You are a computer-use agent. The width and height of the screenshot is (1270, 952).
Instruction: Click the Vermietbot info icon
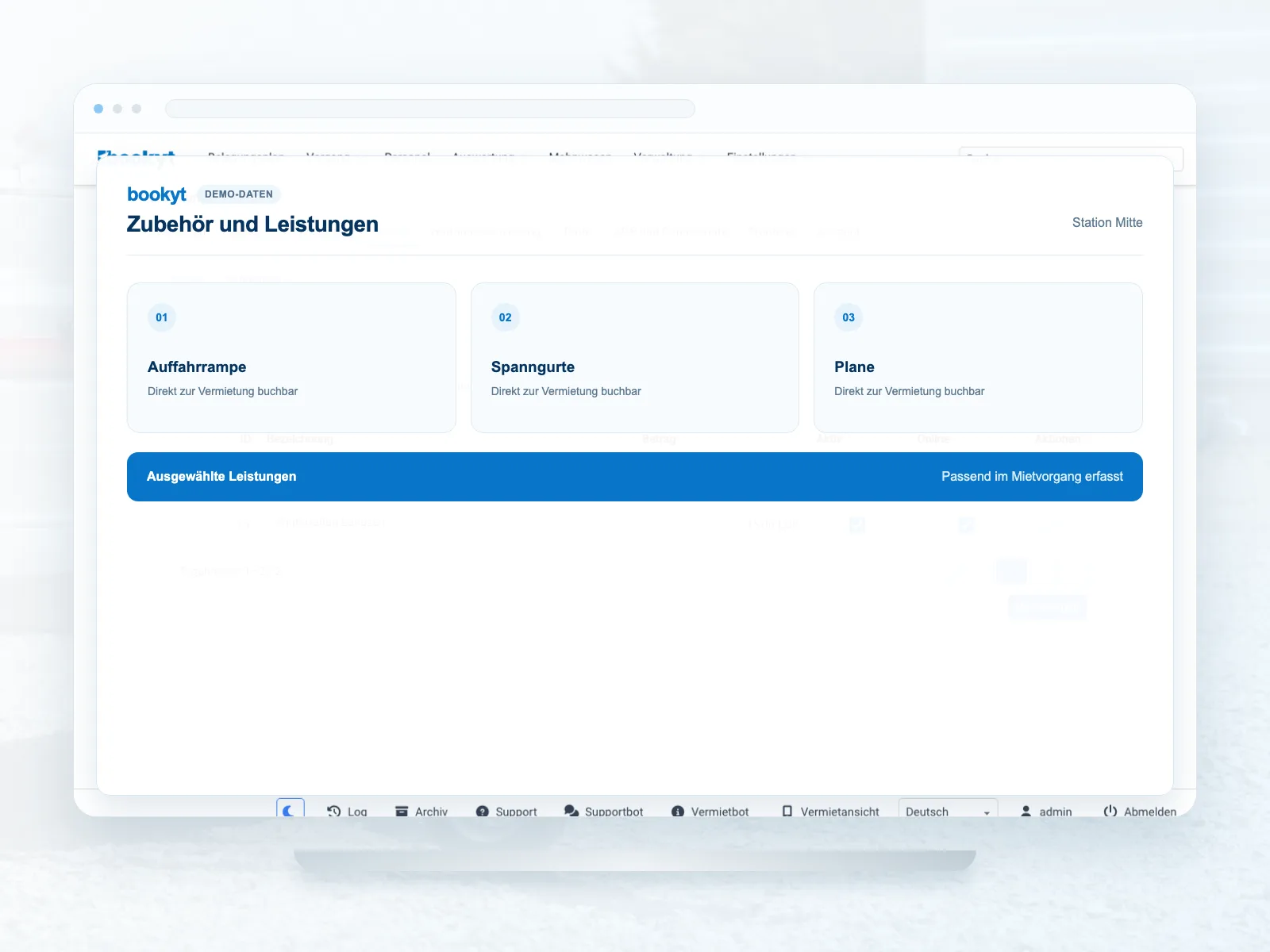click(677, 812)
